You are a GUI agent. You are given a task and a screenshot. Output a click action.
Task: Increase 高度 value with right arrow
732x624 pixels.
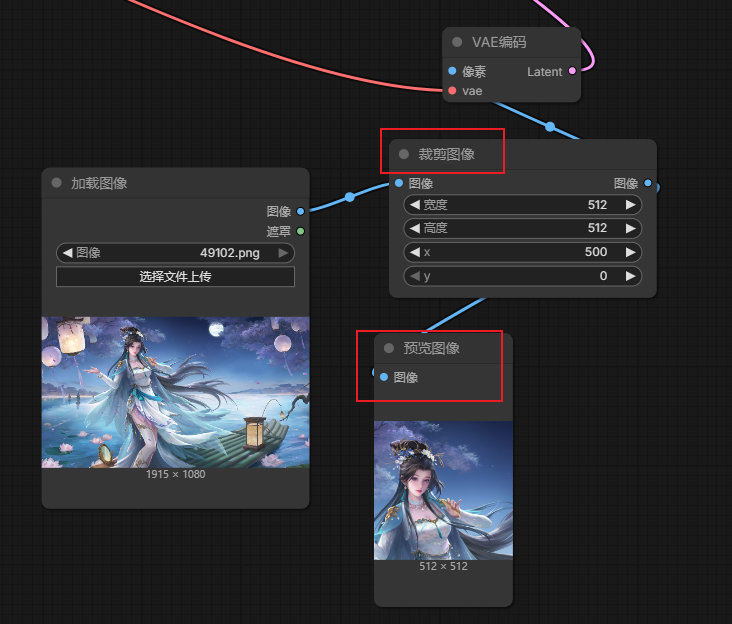[x=631, y=228]
